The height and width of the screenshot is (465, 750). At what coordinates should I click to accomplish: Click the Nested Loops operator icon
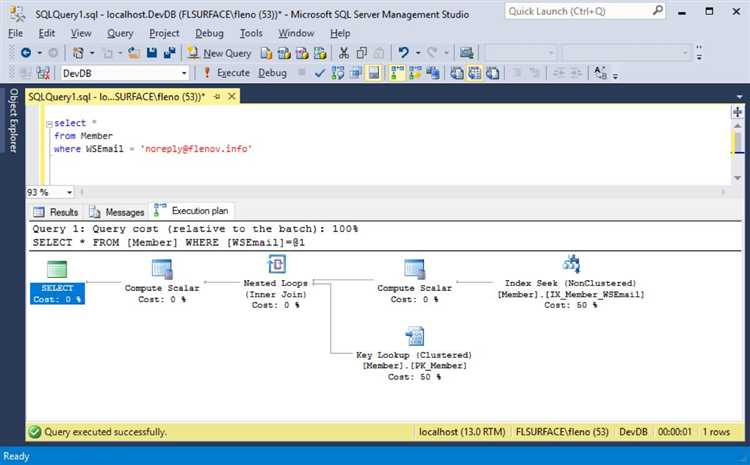point(277,265)
